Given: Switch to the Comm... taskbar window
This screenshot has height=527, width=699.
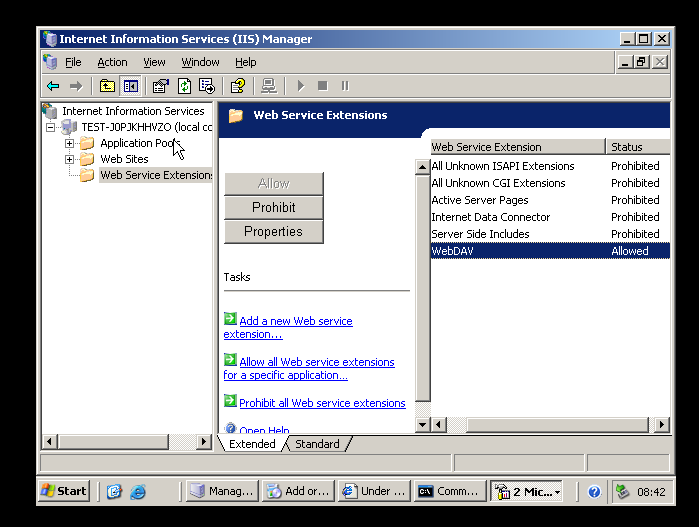Looking at the screenshot, I should [x=449, y=491].
